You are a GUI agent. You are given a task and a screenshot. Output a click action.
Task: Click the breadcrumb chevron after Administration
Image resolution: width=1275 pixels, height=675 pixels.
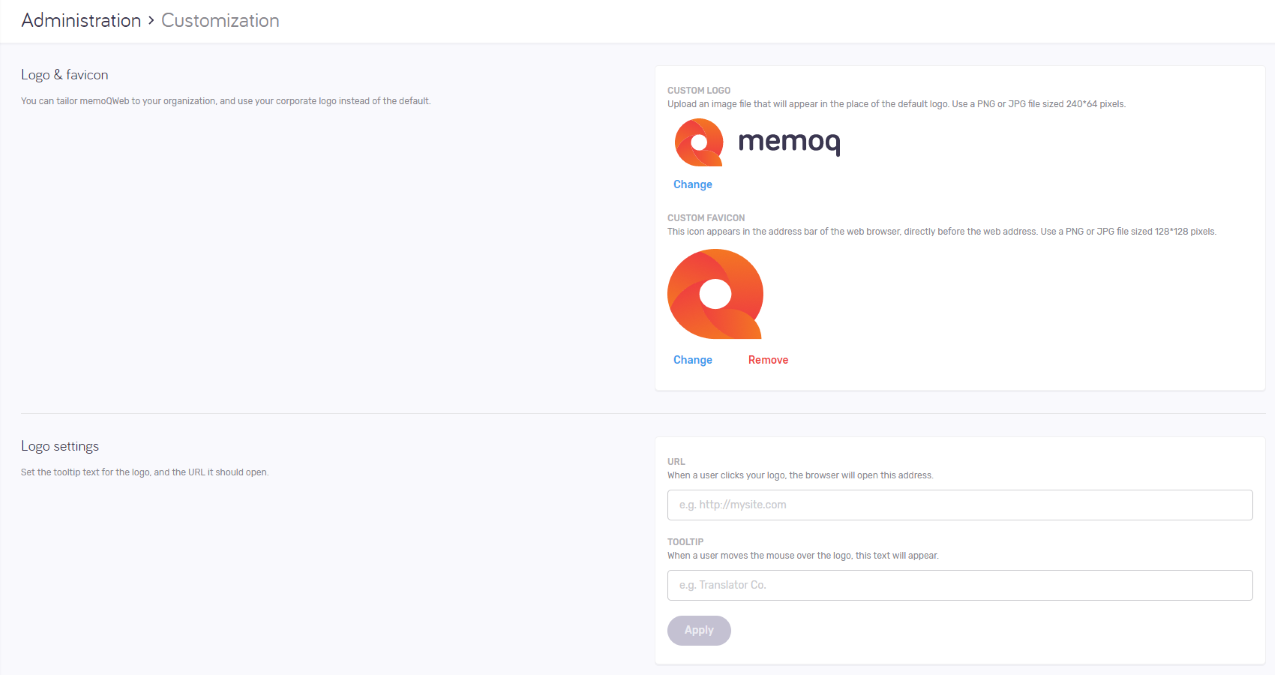tap(151, 21)
